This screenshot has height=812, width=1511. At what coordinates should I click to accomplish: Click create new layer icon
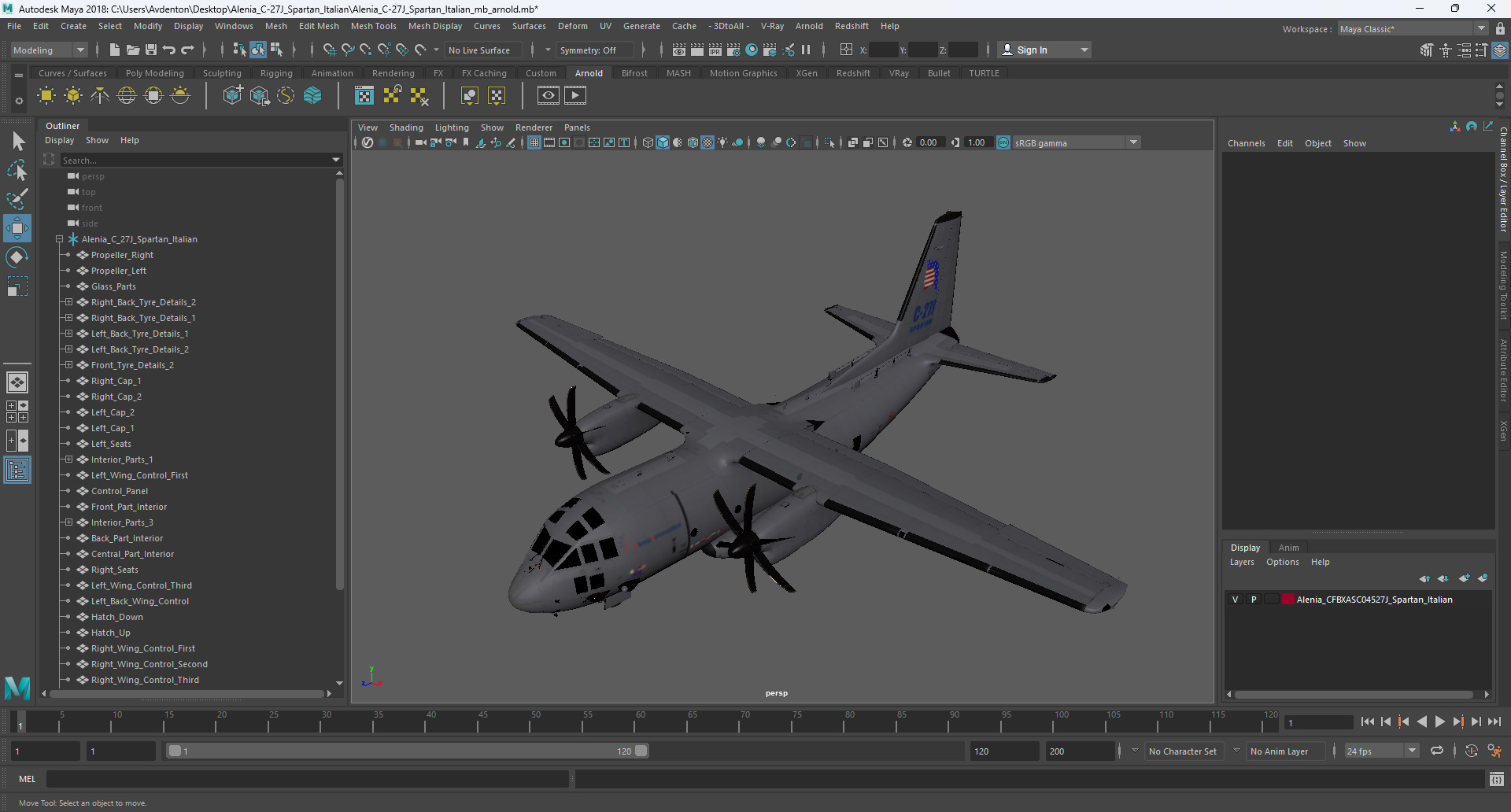coord(1464,578)
